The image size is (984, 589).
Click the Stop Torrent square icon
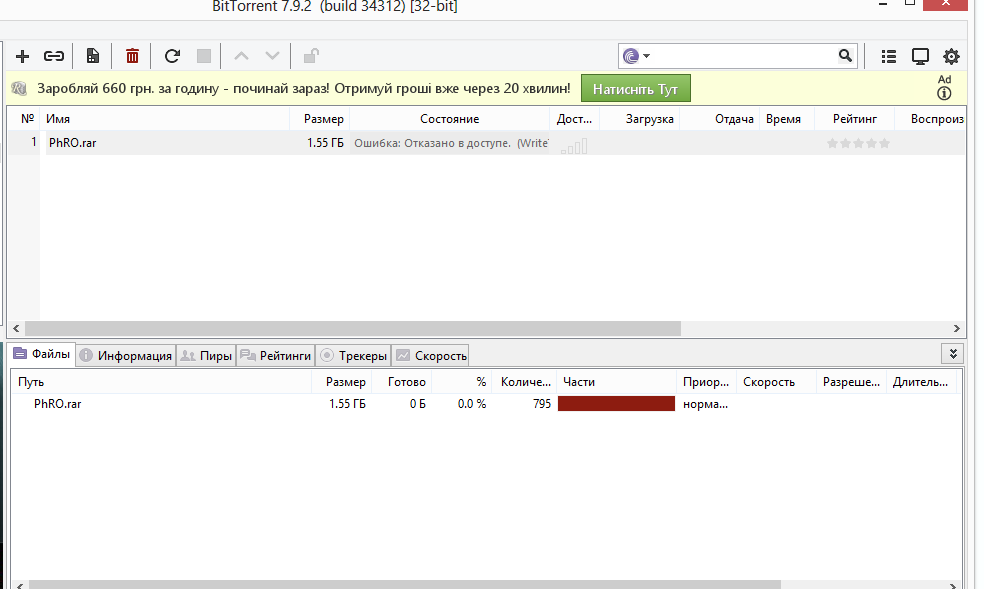pos(204,56)
